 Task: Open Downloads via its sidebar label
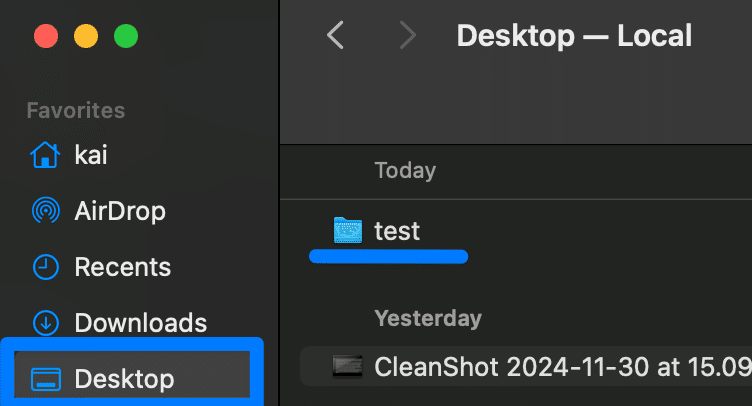(x=140, y=323)
